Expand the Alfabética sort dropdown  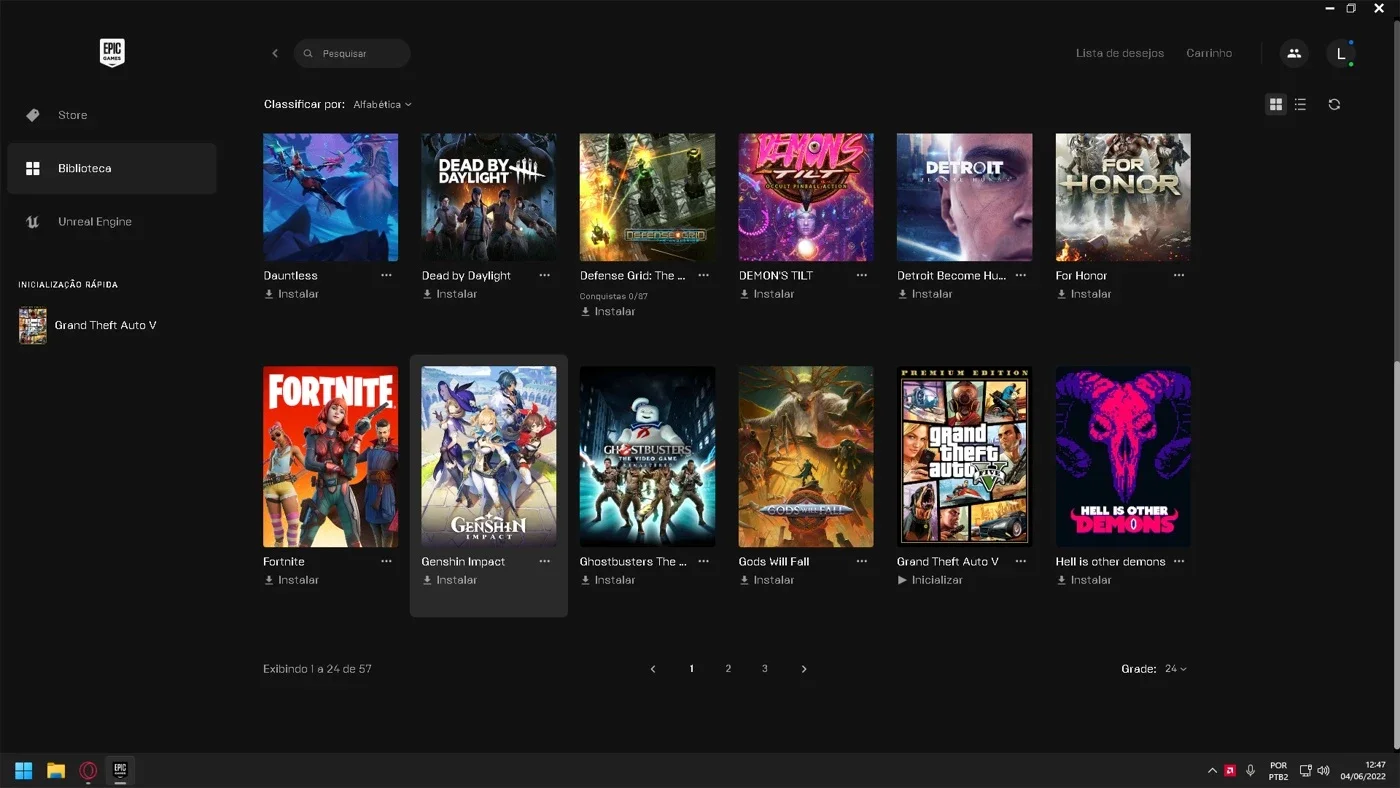(382, 104)
